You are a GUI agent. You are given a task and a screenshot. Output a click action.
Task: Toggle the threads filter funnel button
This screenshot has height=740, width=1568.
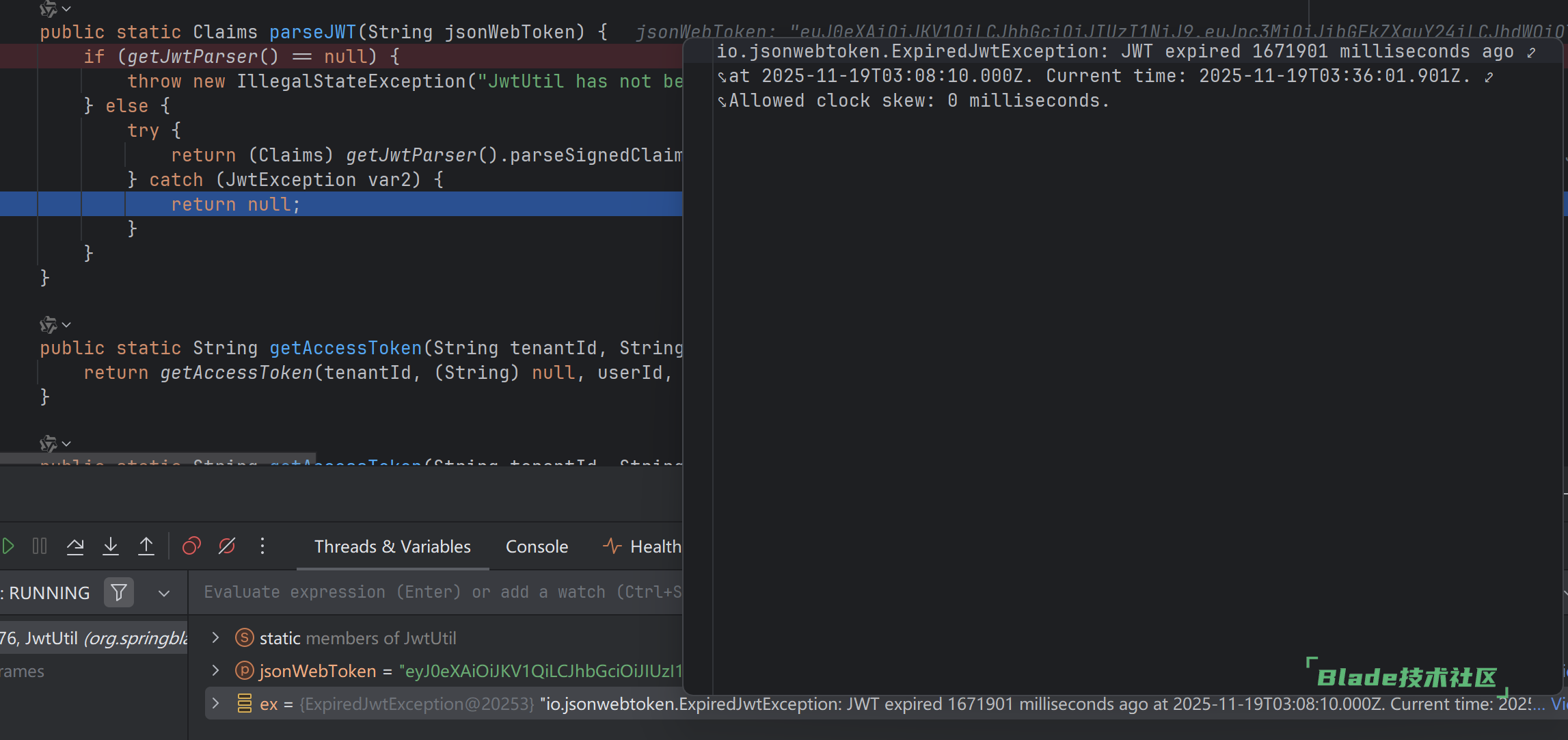[x=119, y=592]
